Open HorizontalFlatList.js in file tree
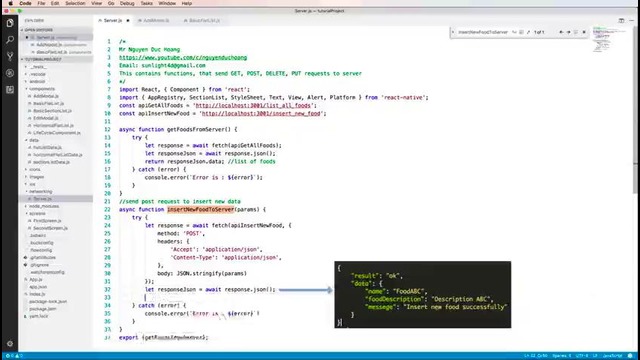 [x=53, y=126]
